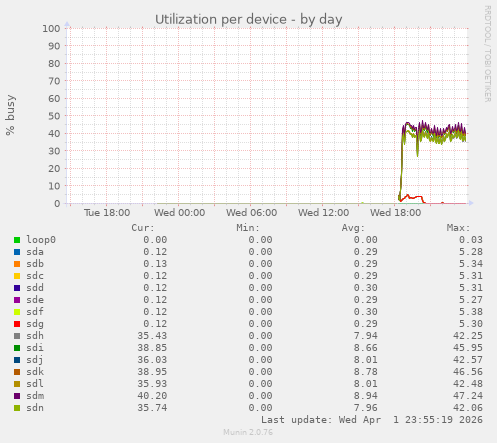Click the 'sdd' legend label
The width and height of the screenshot is (497, 443).
(35, 288)
